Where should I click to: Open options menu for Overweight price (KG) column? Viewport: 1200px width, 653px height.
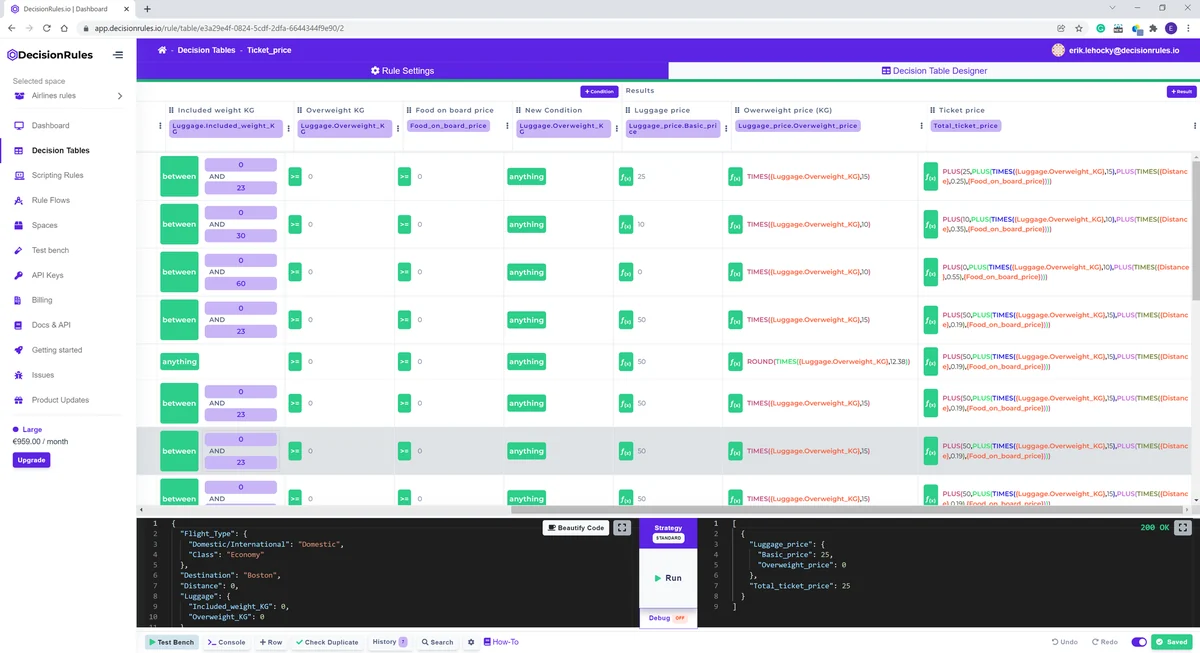click(x=921, y=126)
